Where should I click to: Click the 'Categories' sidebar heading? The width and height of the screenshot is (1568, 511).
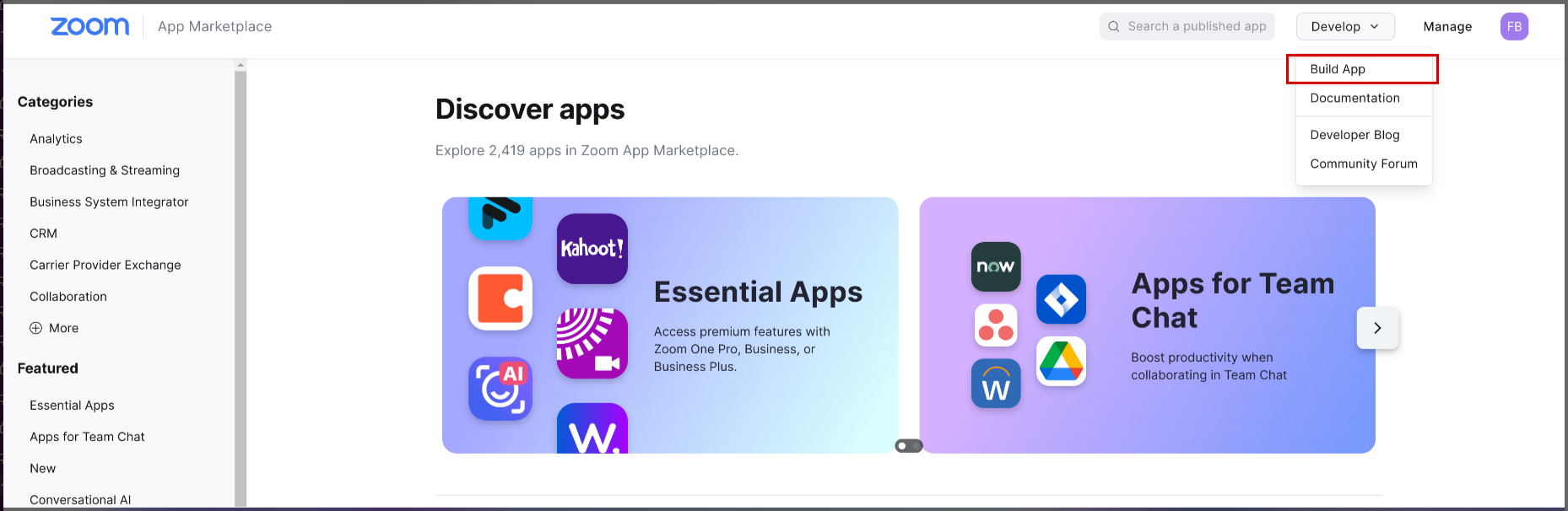coord(55,102)
